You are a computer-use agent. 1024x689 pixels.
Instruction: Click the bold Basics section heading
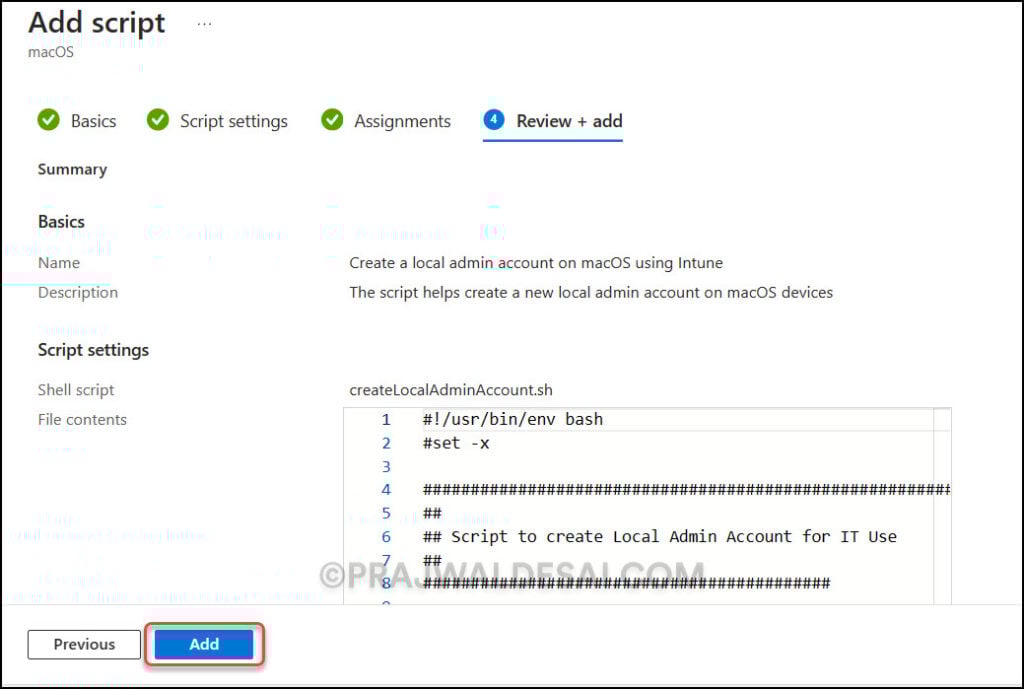(61, 221)
